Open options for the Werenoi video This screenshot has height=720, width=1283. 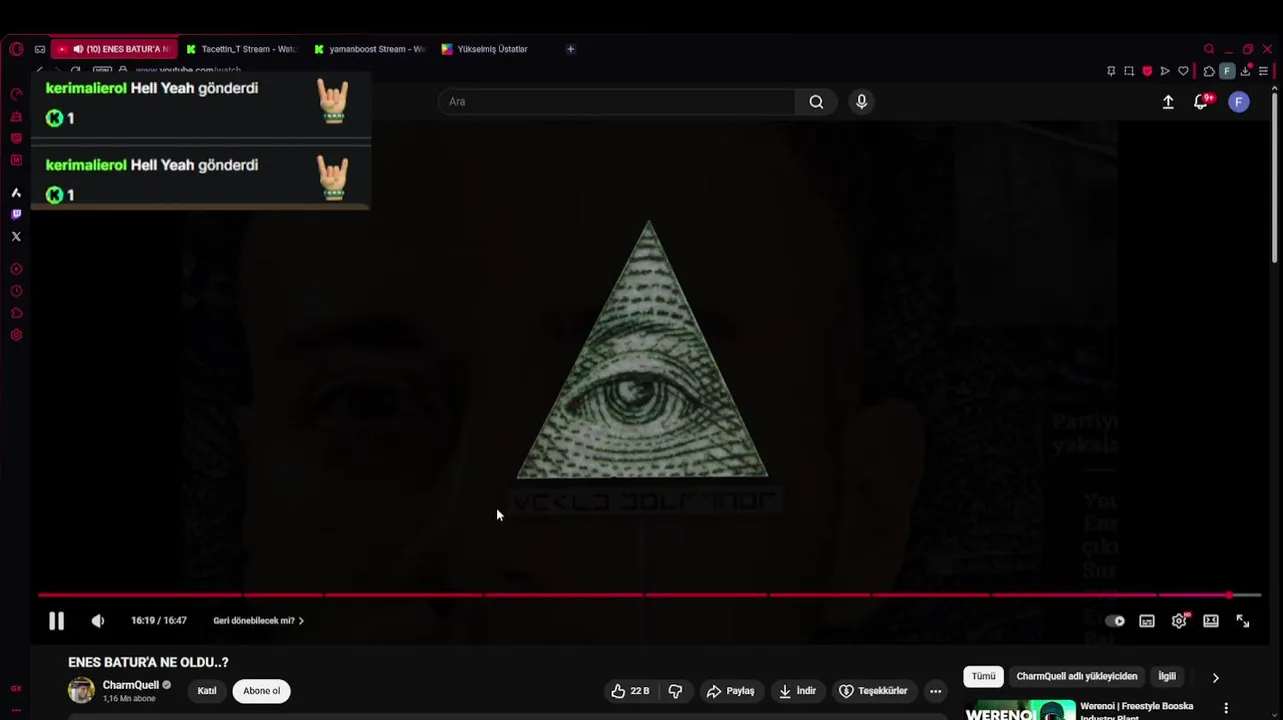click(x=1226, y=708)
